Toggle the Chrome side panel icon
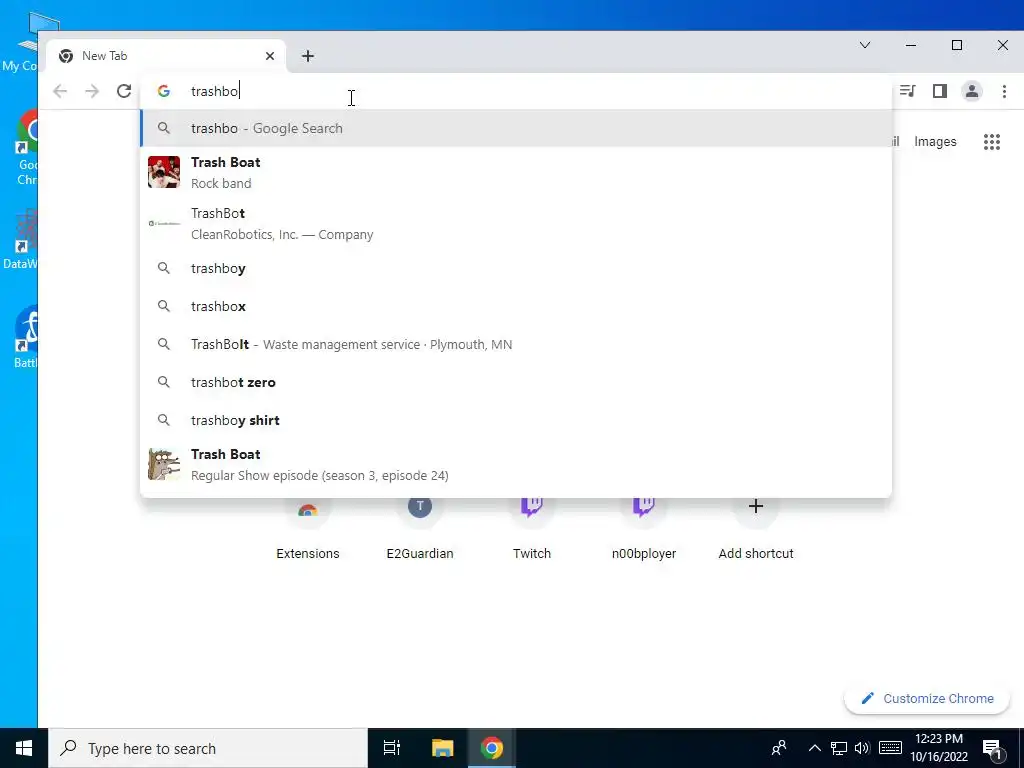The height and width of the screenshot is (768, 1024). coord(940,91)
